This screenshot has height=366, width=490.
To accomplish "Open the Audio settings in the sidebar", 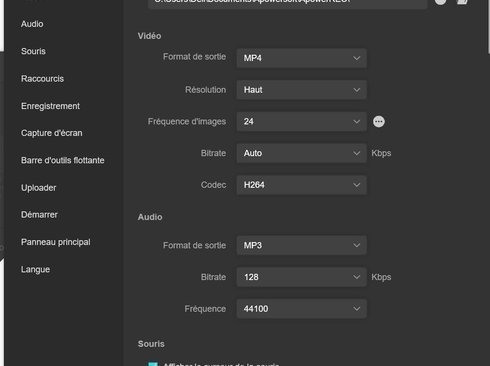I will [x=32, y=24].
